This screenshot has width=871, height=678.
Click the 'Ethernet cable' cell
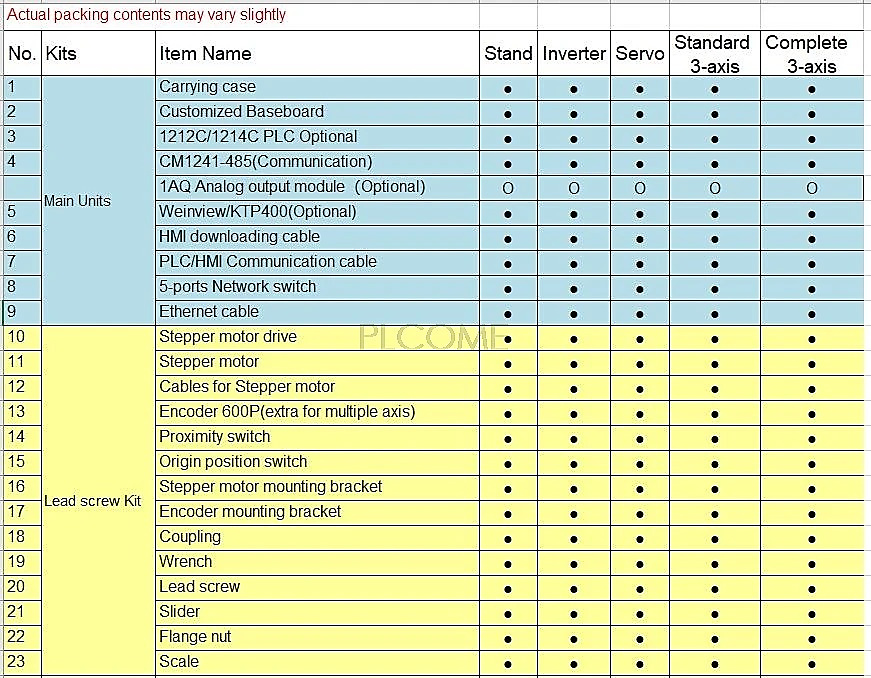point(317,313)
